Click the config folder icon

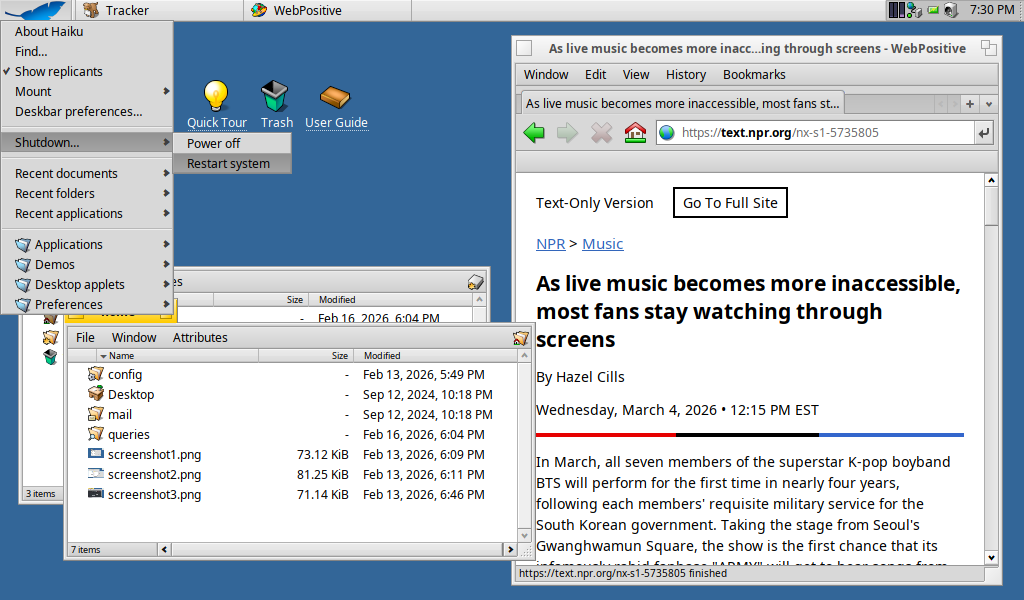(96, 373)
